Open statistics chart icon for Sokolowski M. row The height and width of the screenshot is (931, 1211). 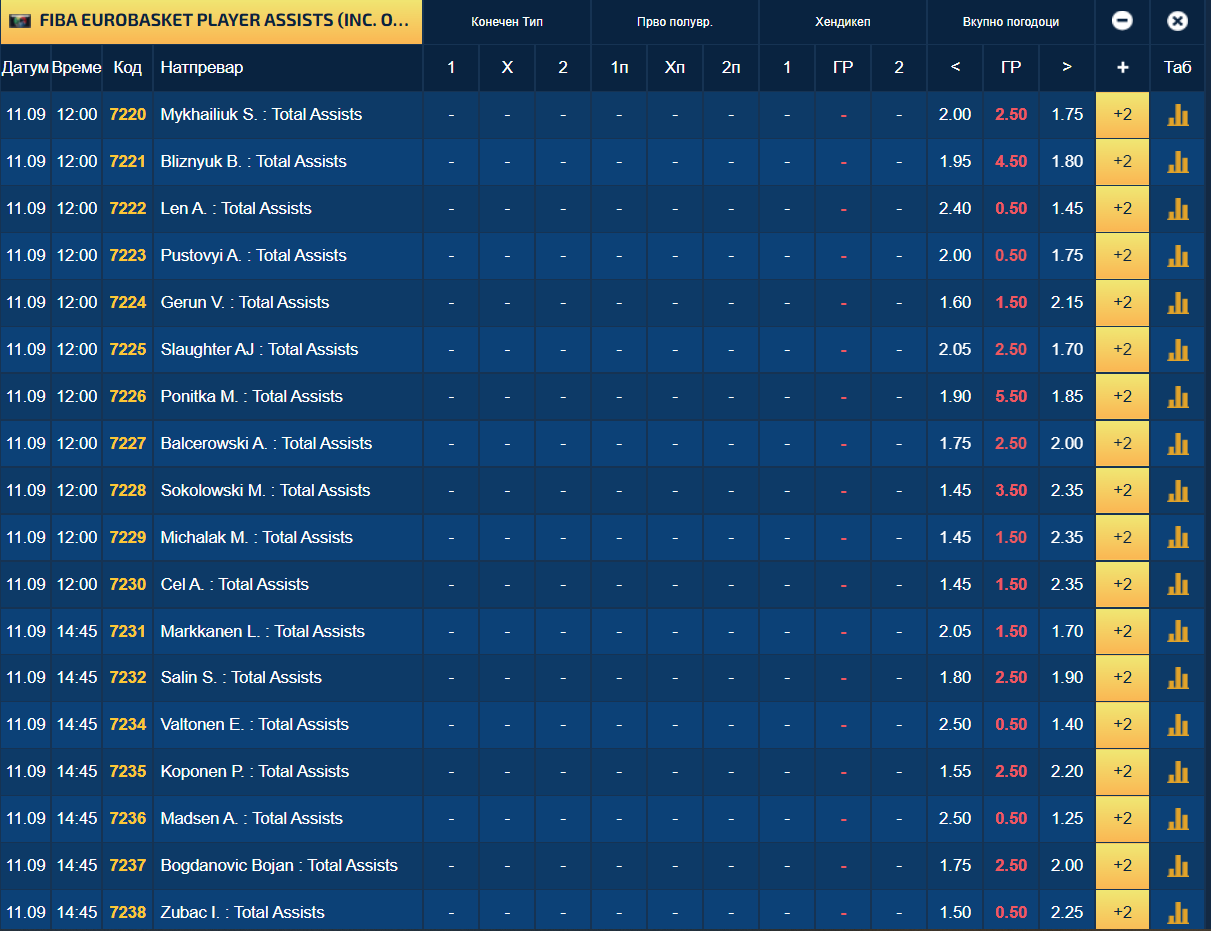coord(1178,491)
